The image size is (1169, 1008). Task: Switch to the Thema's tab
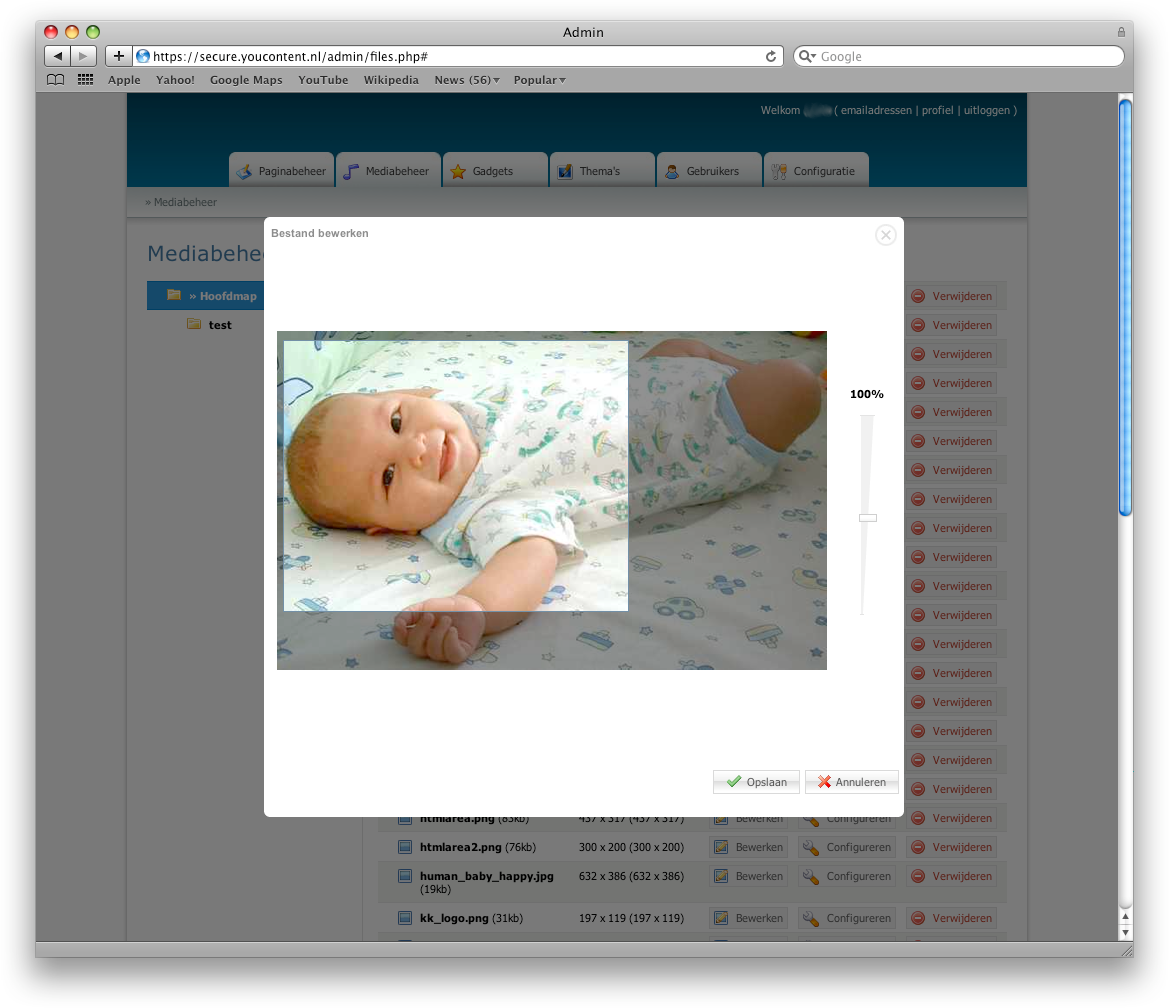[600, 171]
